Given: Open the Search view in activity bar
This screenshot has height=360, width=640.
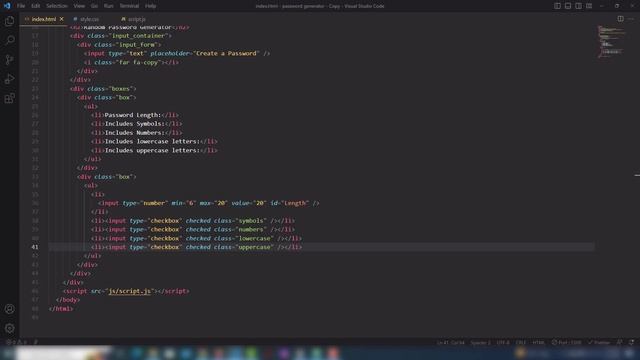Looking at the screenshot, I should (x=9, y=40).
